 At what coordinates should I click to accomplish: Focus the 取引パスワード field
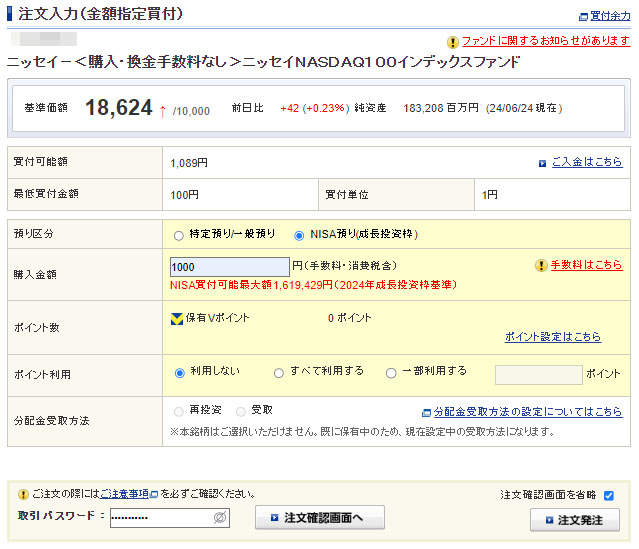tap(160, 517)
